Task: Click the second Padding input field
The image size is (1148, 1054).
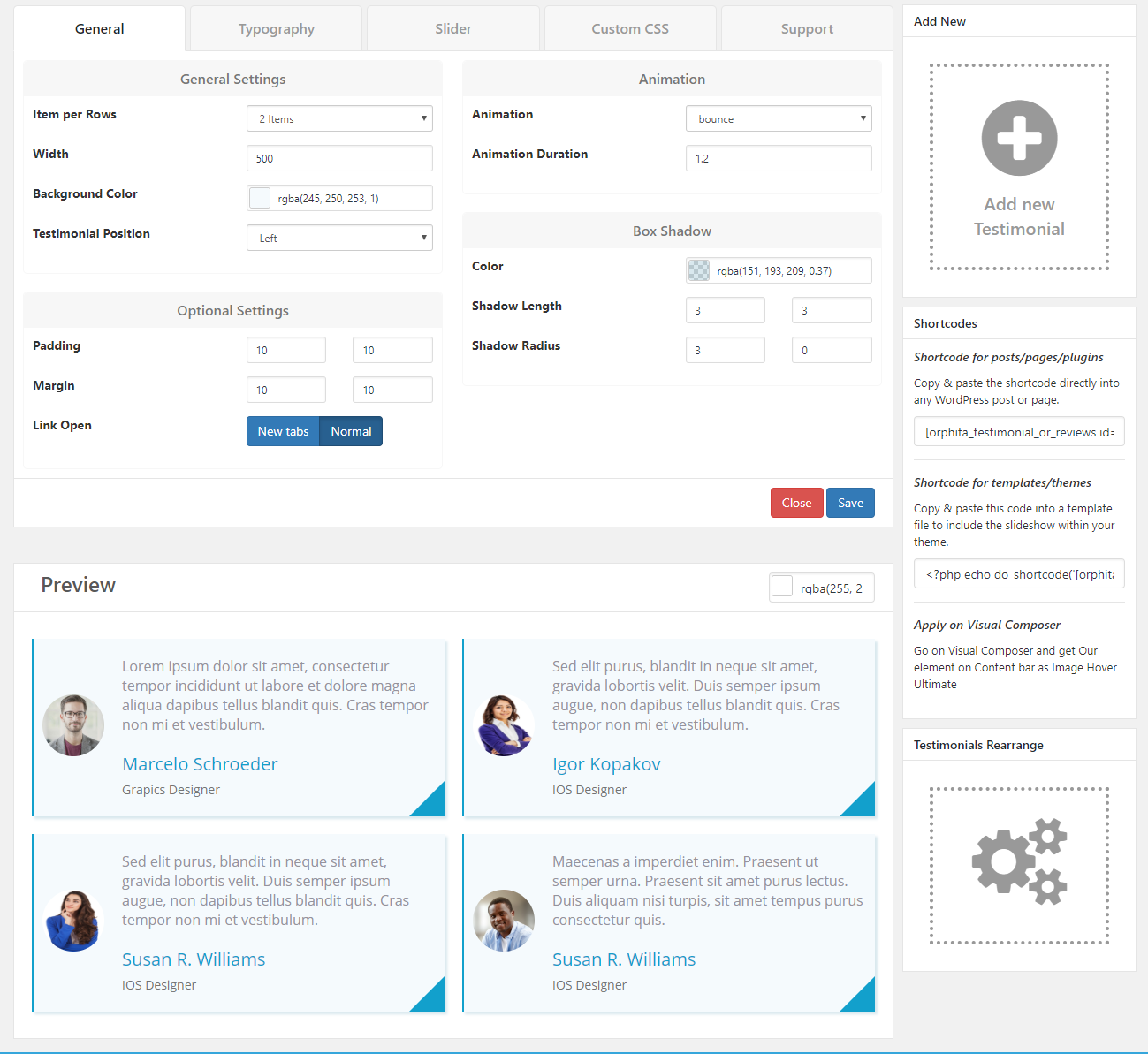Action: pyautogui.click(x=392, y=350)
